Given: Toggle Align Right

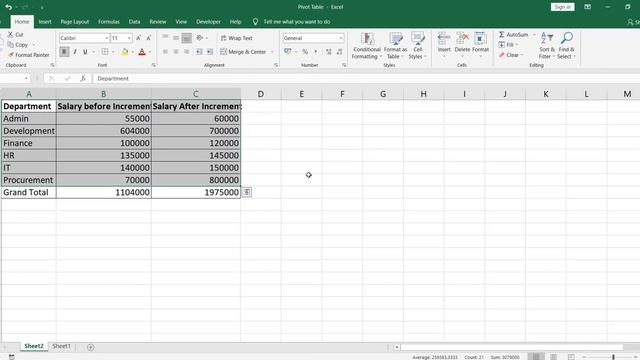Looking at the screenshot, I should pos(187,52).
